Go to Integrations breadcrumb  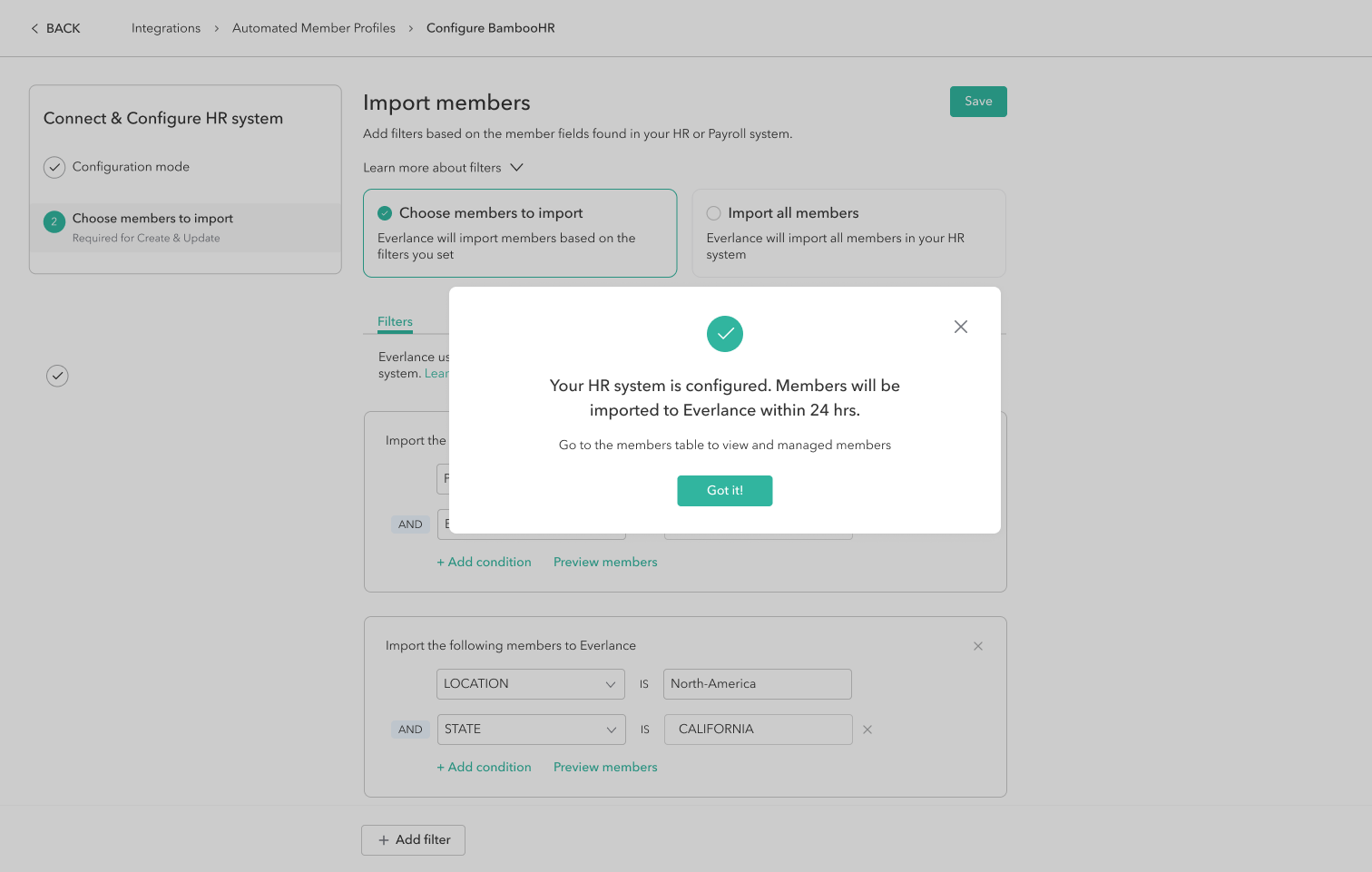coord(166,28)
